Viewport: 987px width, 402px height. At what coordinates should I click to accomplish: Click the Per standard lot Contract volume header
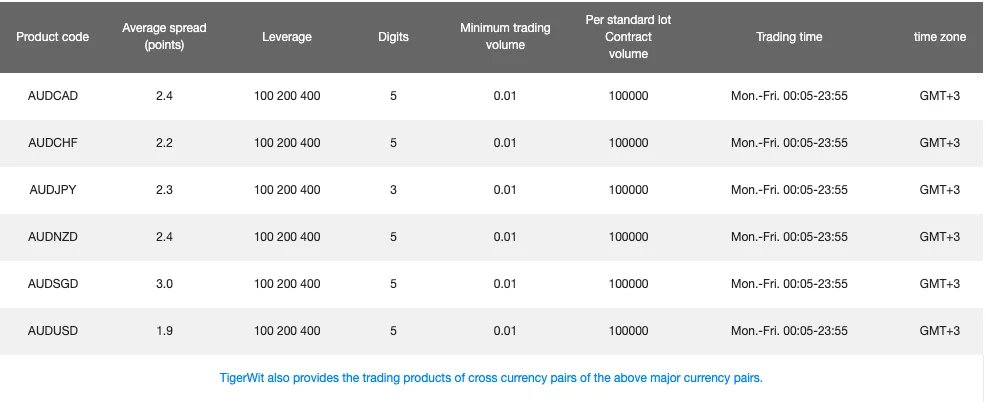(x=628, y=37)
